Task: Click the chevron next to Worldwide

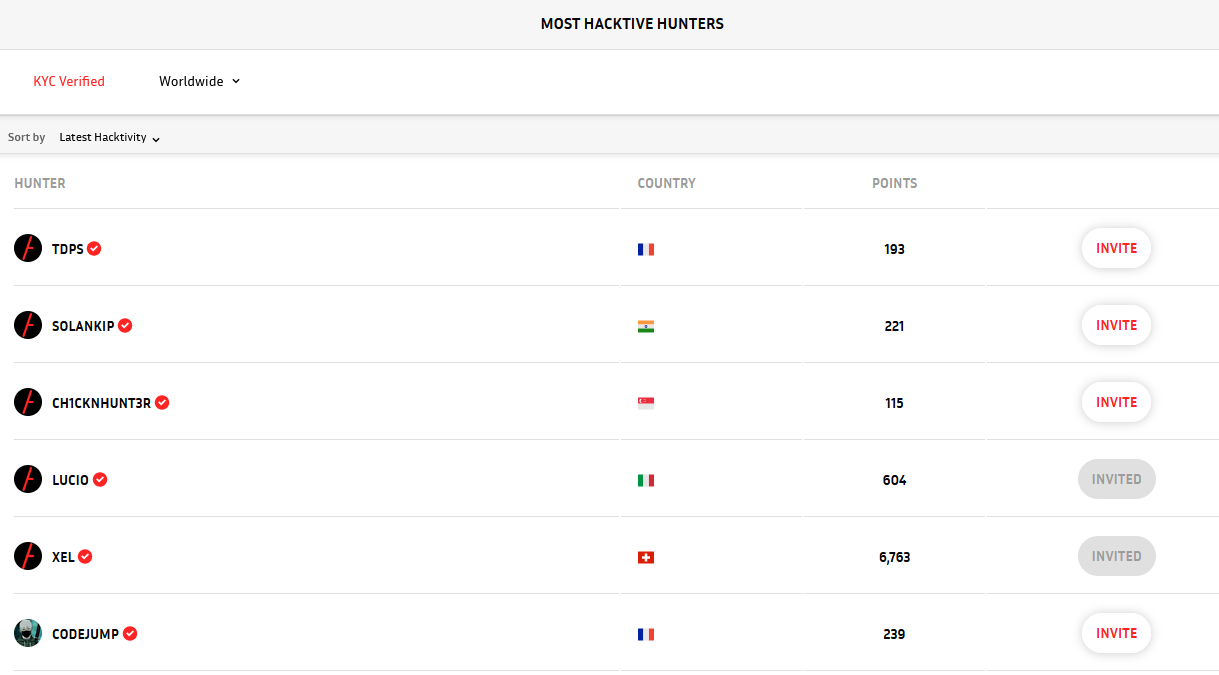Action: coord(236,81)
